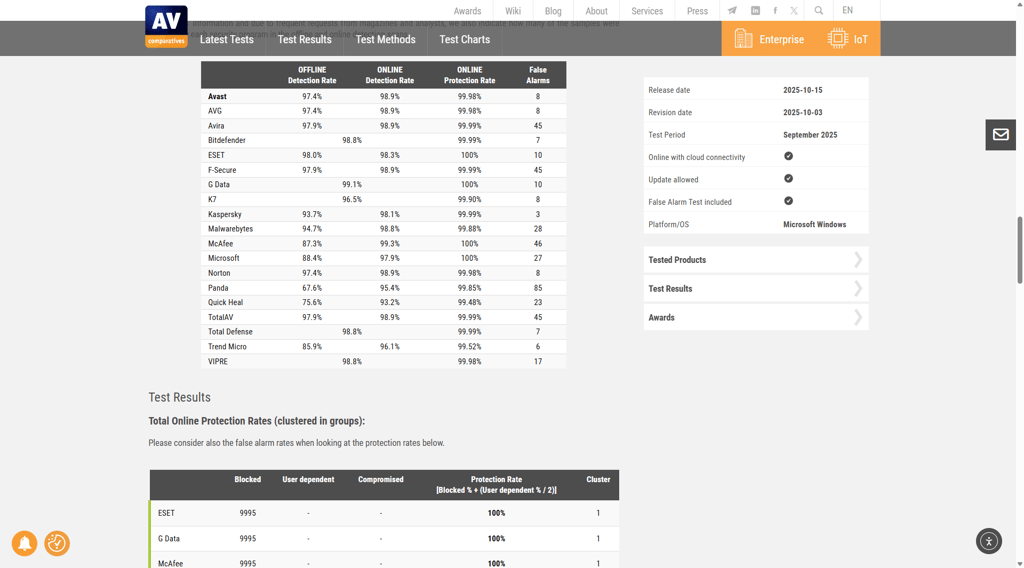Click the Enterprise building icon

click(743, 39)
